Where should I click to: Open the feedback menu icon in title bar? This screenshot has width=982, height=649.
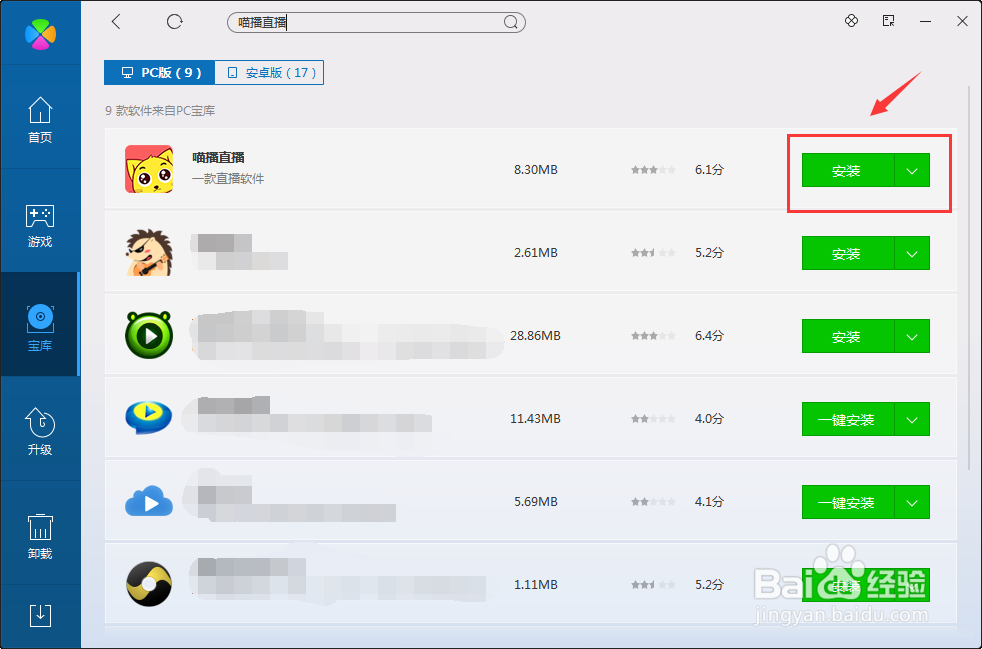tap(889, 21)
